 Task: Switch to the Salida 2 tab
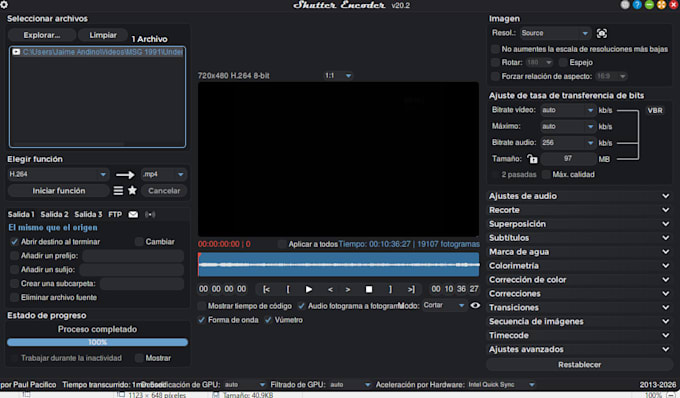click(54, 215)
